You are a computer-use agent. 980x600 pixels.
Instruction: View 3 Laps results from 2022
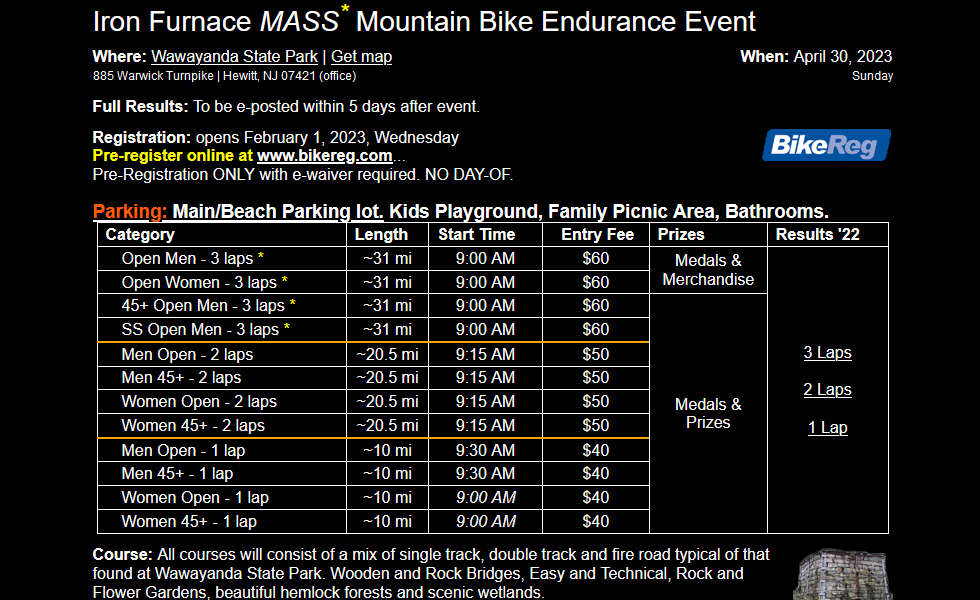point(828,352)
